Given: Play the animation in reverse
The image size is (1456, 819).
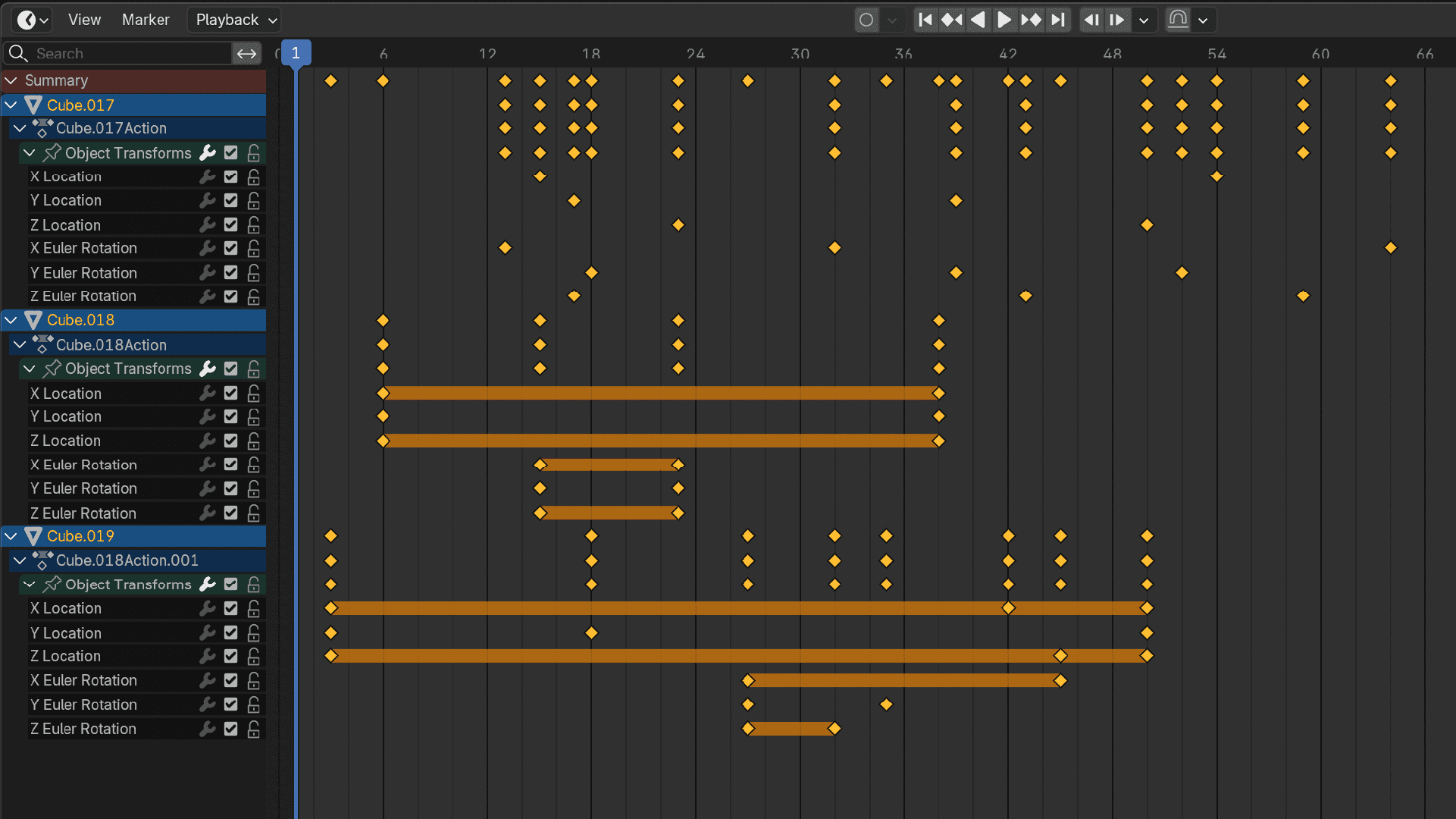Looking at the screenshot, I should [x=978, y=20].
